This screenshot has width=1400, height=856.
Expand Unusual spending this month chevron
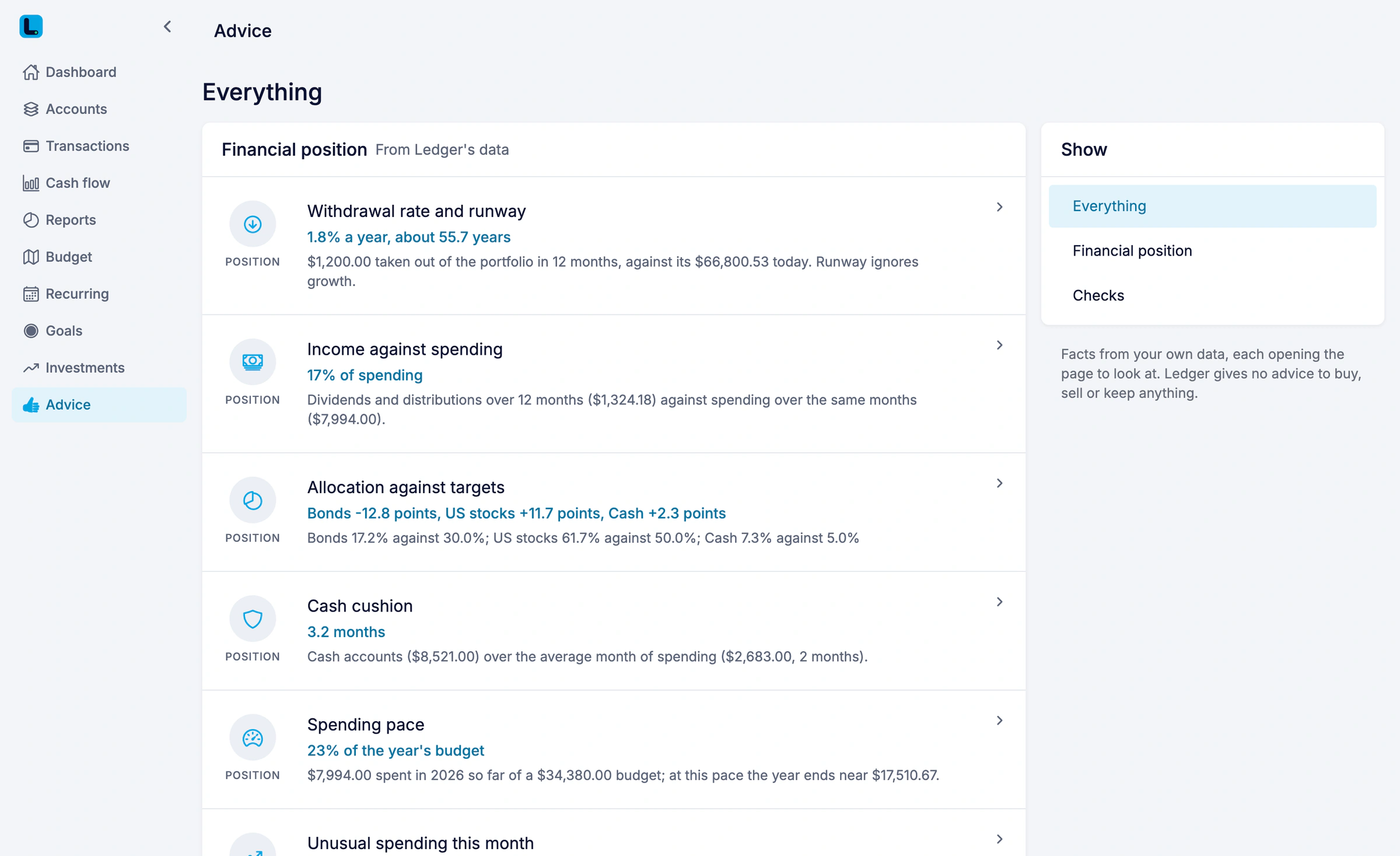click(999, 839)
